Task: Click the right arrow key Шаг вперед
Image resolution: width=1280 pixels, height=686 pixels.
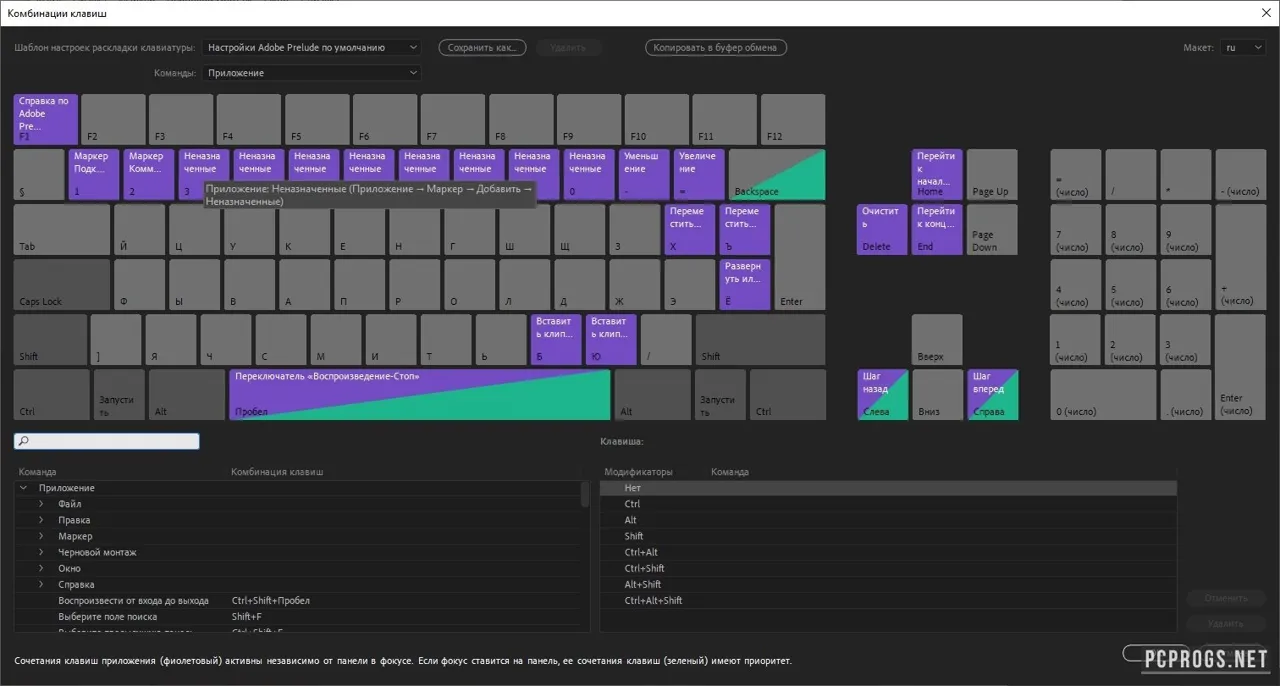Action: pos(992,394)
